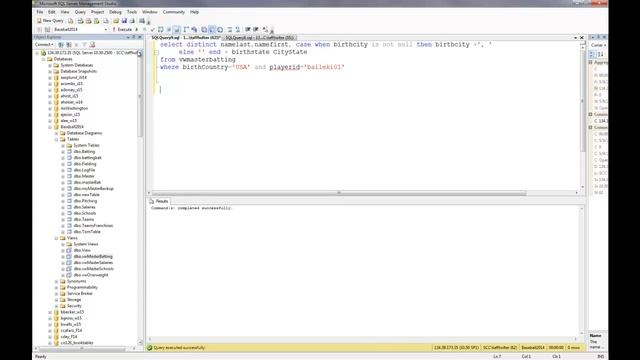640x360 pixels.
Task: Switch to the first SQLQuery editor tab
Action: [186, 38]
